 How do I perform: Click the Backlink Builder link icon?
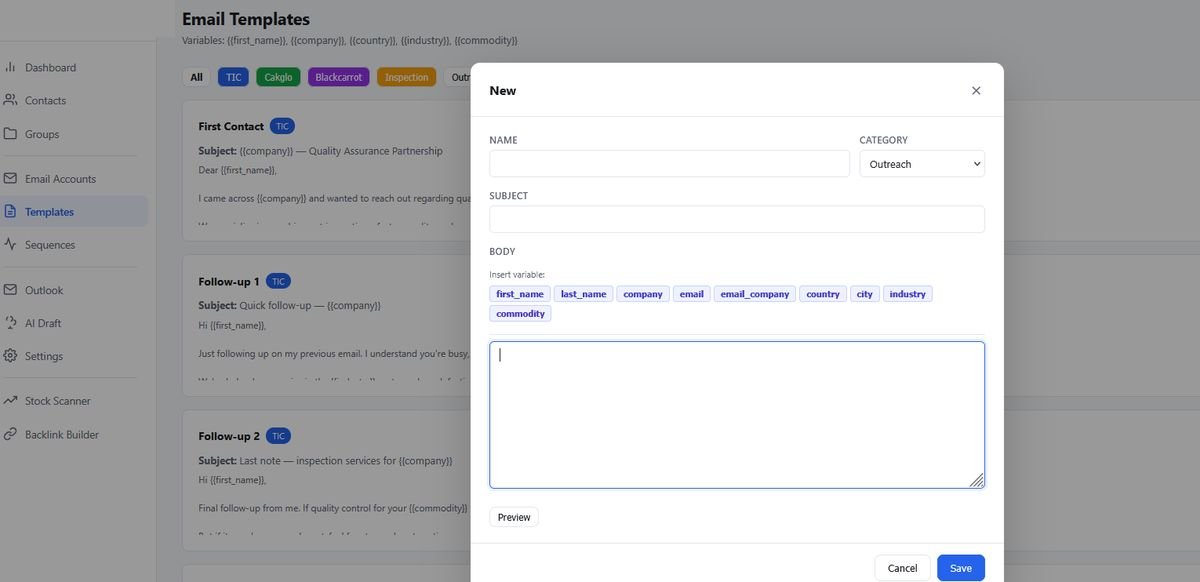pos(10,435)
